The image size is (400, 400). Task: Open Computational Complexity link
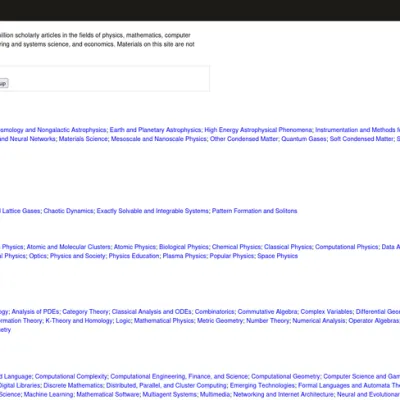71,376
